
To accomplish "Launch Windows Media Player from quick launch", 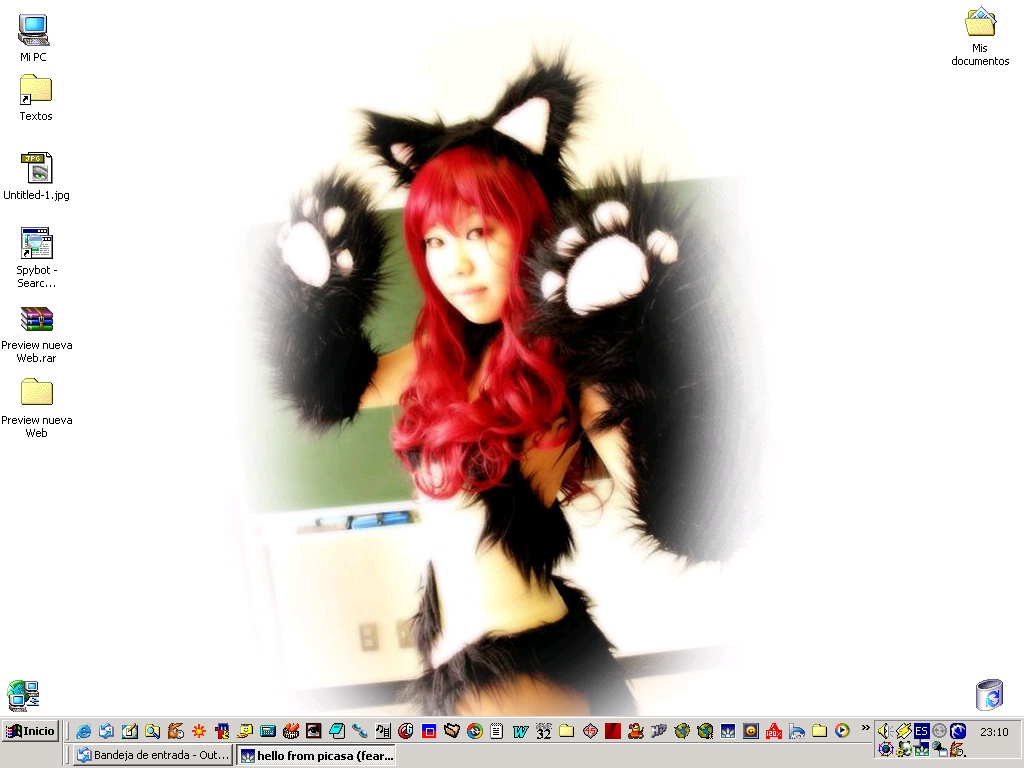I will (x=842, y=731).
